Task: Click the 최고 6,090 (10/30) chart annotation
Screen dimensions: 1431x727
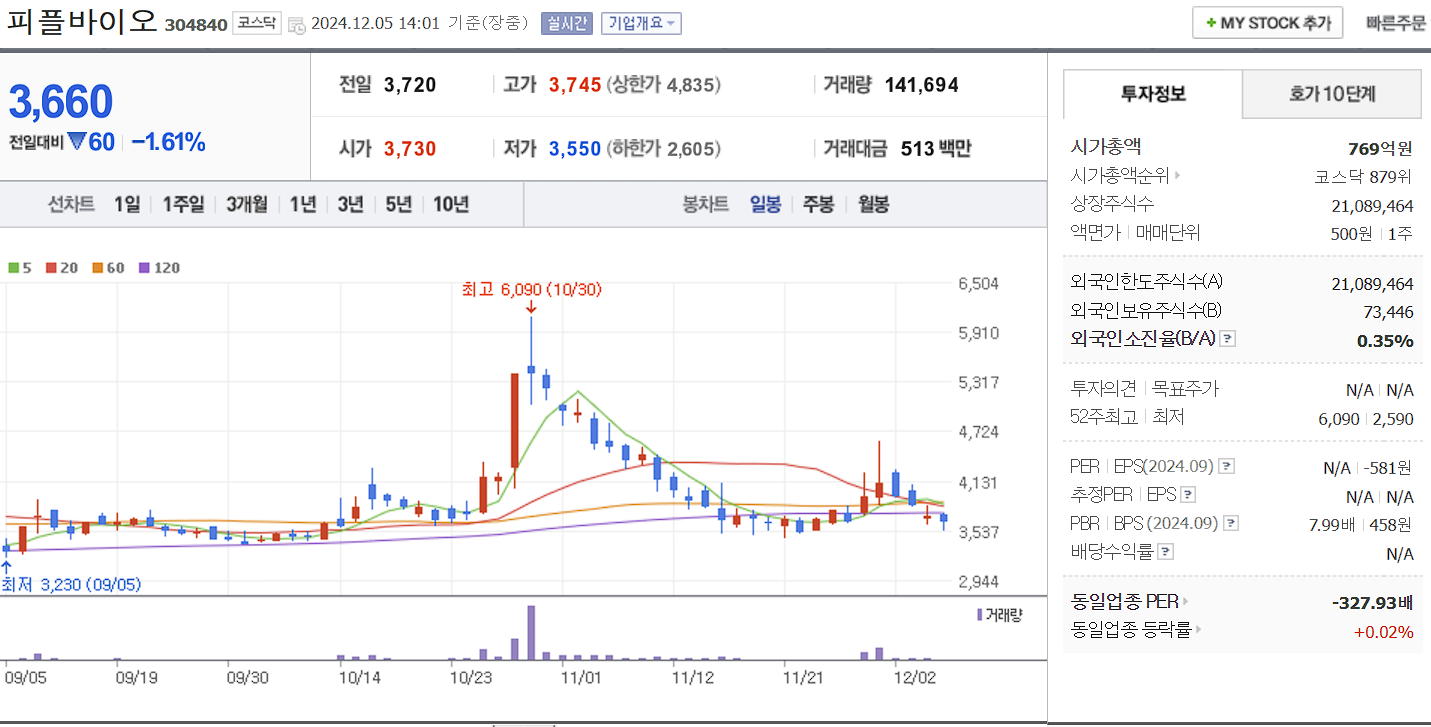Action: 531,291
